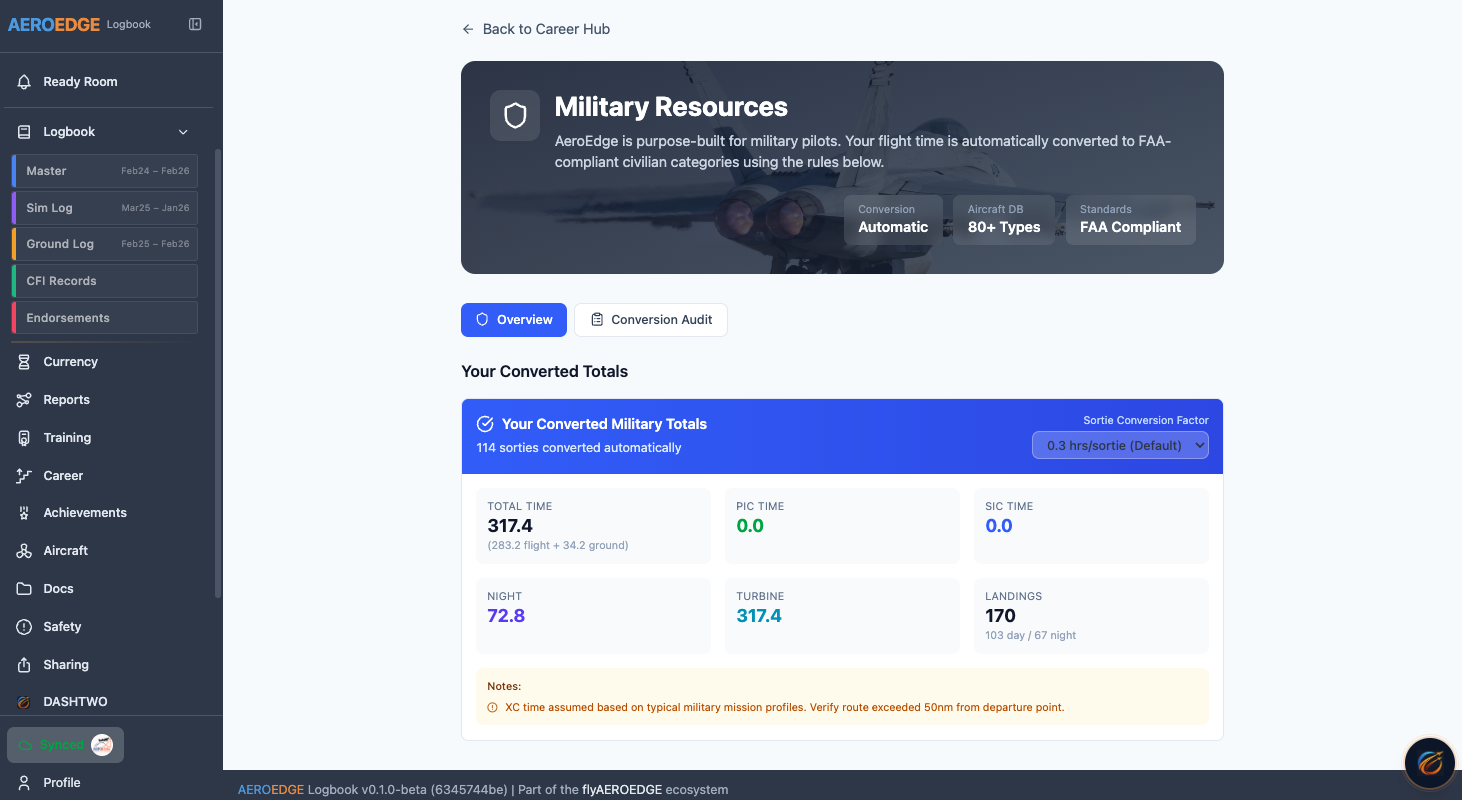This screenshot has width=1462, height=800.
Task: Open the Ready Room section
Action: pyautogui.click(x=78, y=81)
